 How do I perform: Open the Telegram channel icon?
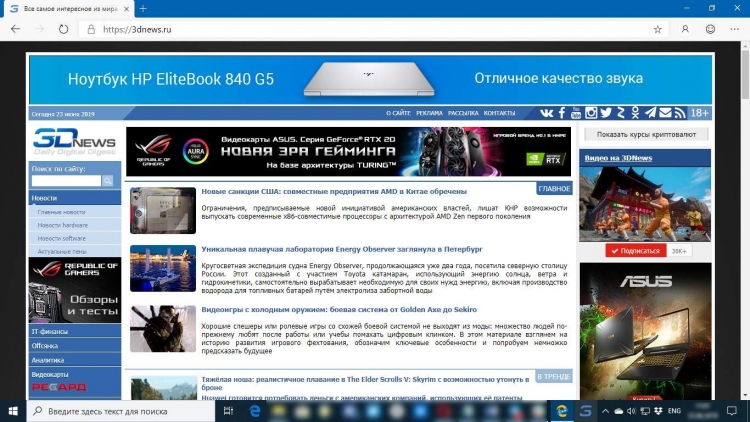650,113
